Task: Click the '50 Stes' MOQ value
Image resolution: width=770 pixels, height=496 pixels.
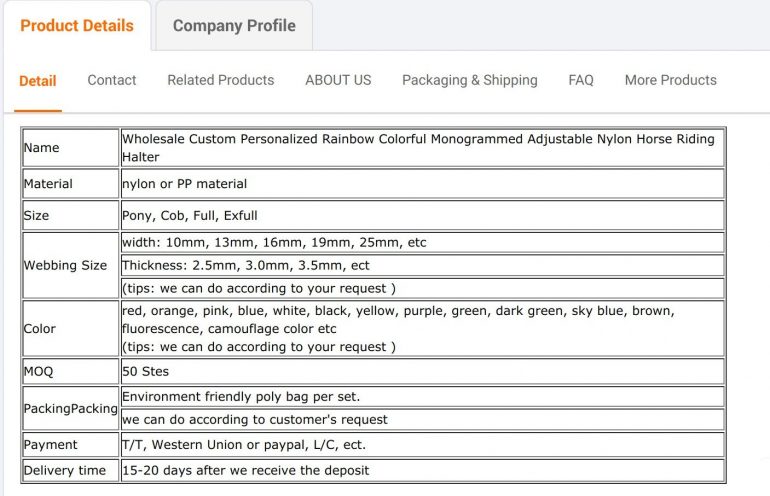Action: pos(146,371)
